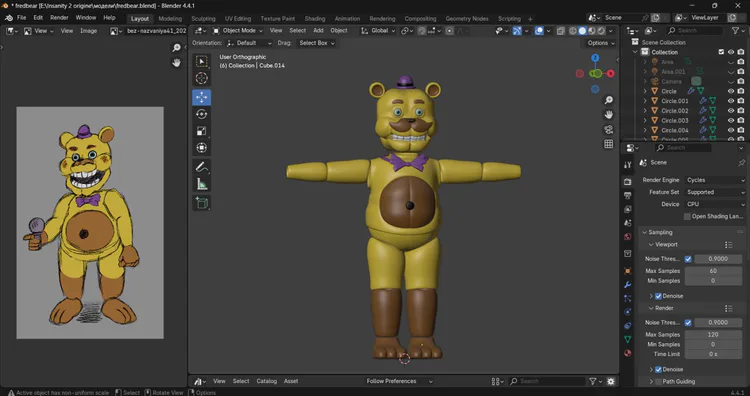Switch orthographic/perspective grid icon in viewport
Image resolution: width=750 pixels, height=396 pixels.
(608, 144)
